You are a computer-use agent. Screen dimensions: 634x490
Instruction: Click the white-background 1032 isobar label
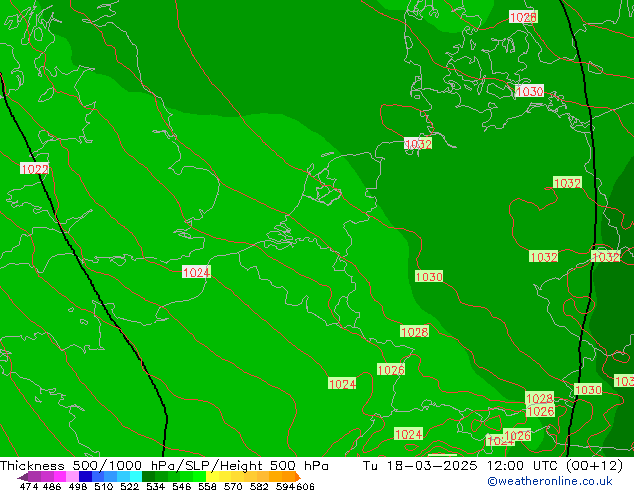click(x=418, y=144)
